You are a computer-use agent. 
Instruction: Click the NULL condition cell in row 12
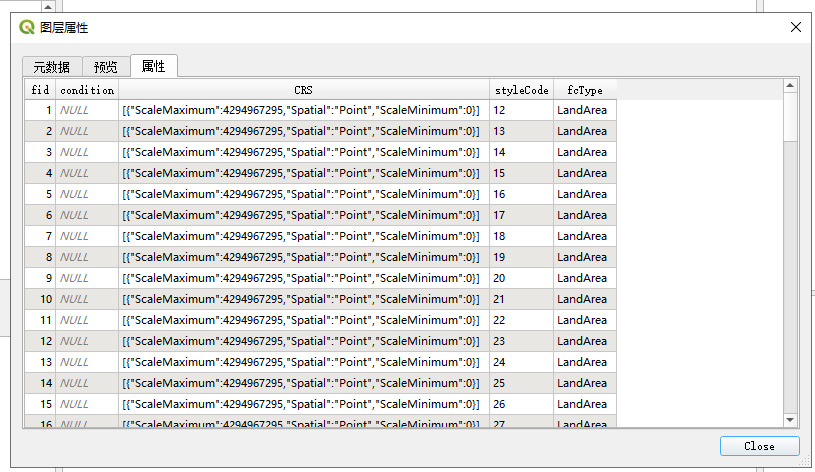[87, 342]
